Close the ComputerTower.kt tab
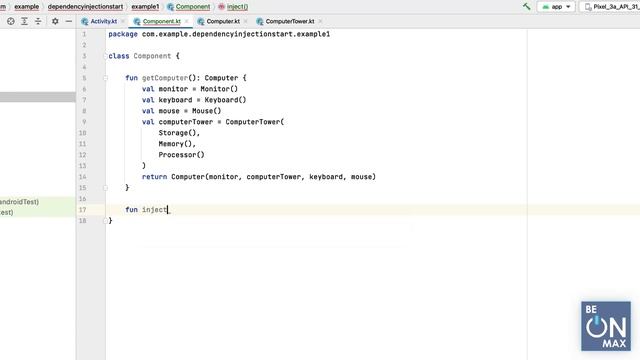The width and height of the screenshot is (640, 360). [320, 21]
